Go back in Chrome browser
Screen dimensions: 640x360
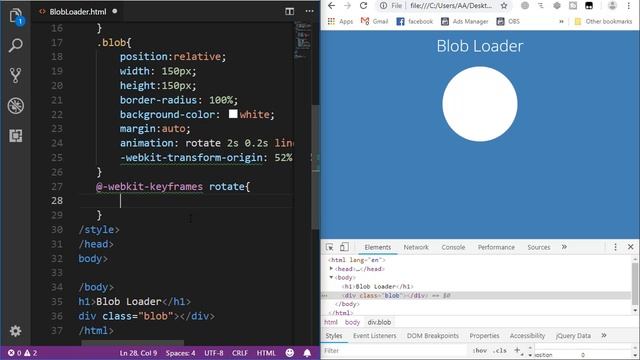(331, 6)
